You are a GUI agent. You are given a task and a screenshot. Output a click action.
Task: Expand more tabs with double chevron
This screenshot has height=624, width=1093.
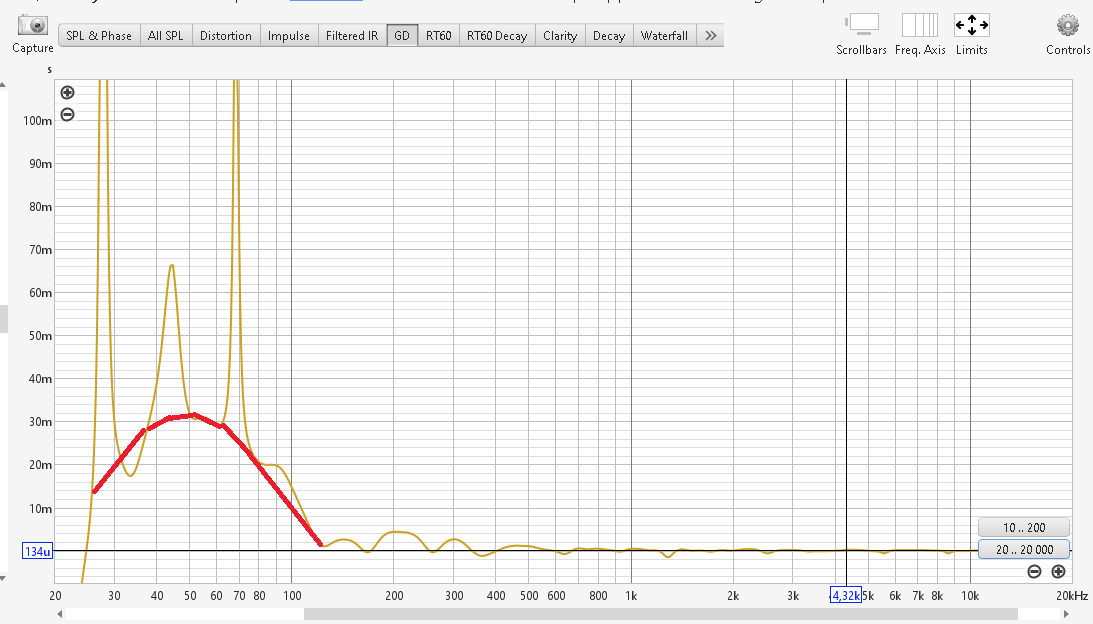tap(710, 36)
